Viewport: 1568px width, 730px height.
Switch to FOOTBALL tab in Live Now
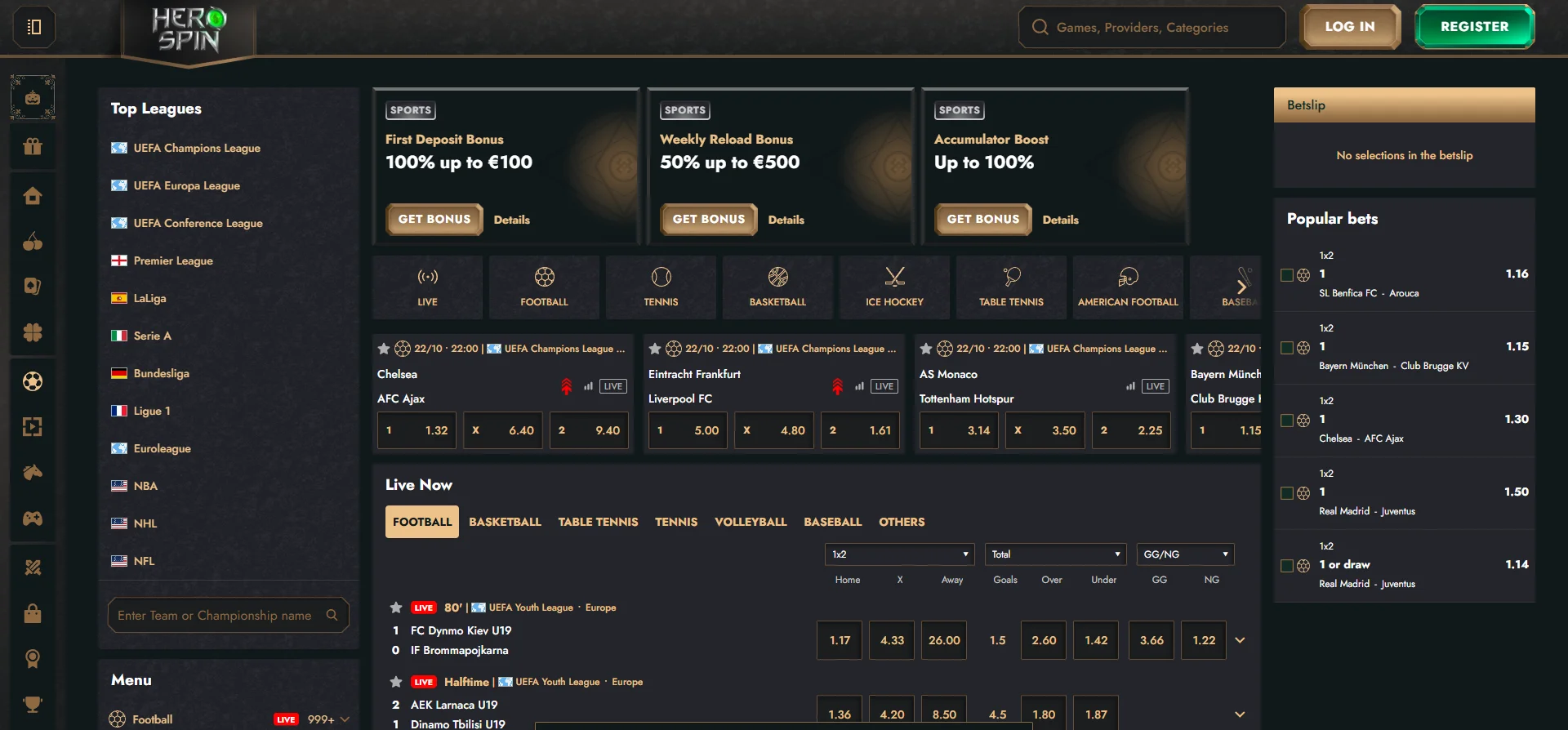point(422,522)
